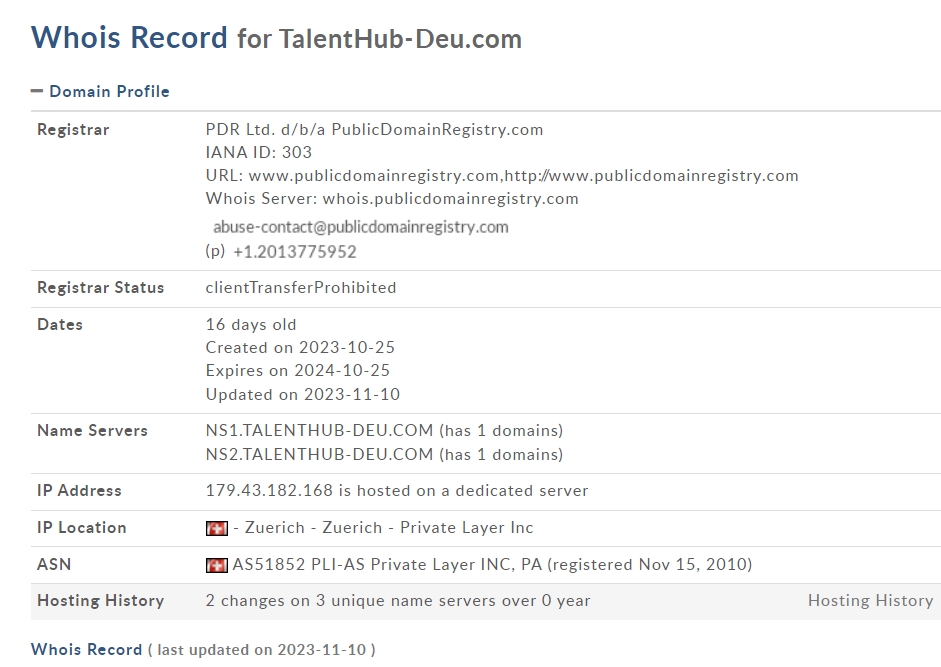Click the IP address 179.43.182.168

tap(269, 490)
